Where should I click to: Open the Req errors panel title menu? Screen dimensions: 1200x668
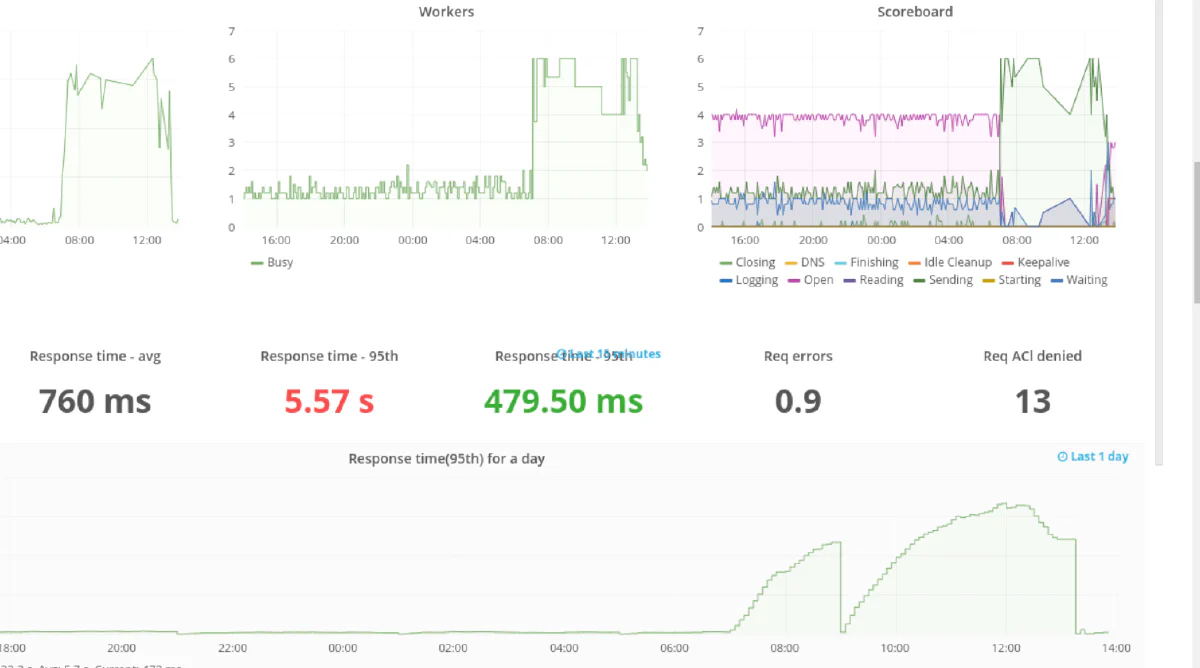click(798, 356)
